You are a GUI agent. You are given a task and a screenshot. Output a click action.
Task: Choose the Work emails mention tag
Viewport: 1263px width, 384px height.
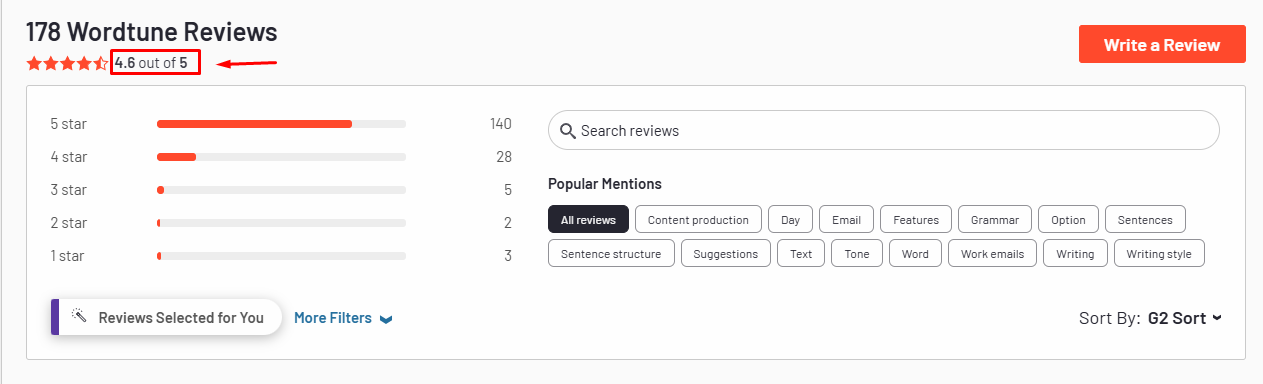[992, 253]
